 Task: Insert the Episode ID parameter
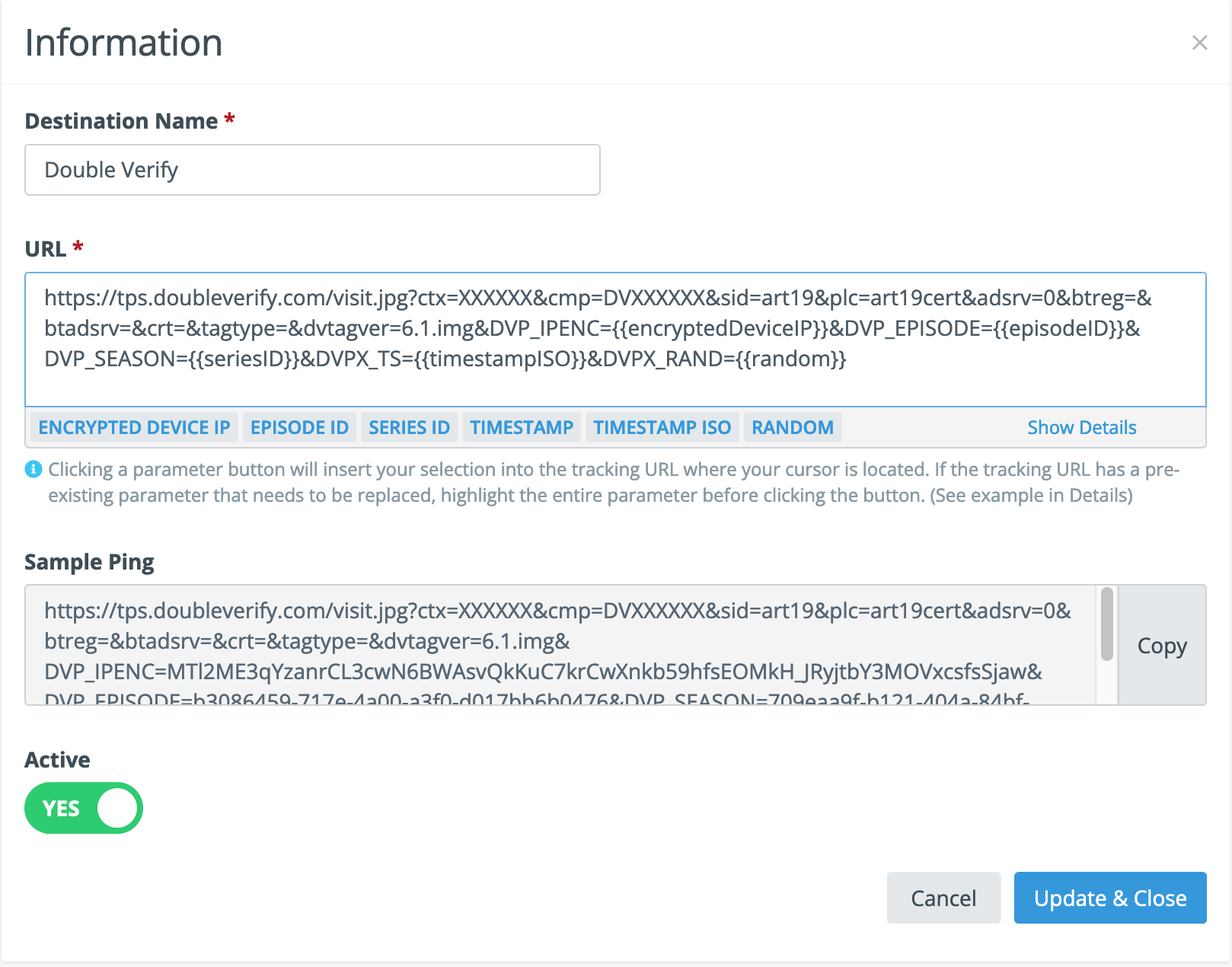coord(299,428)
